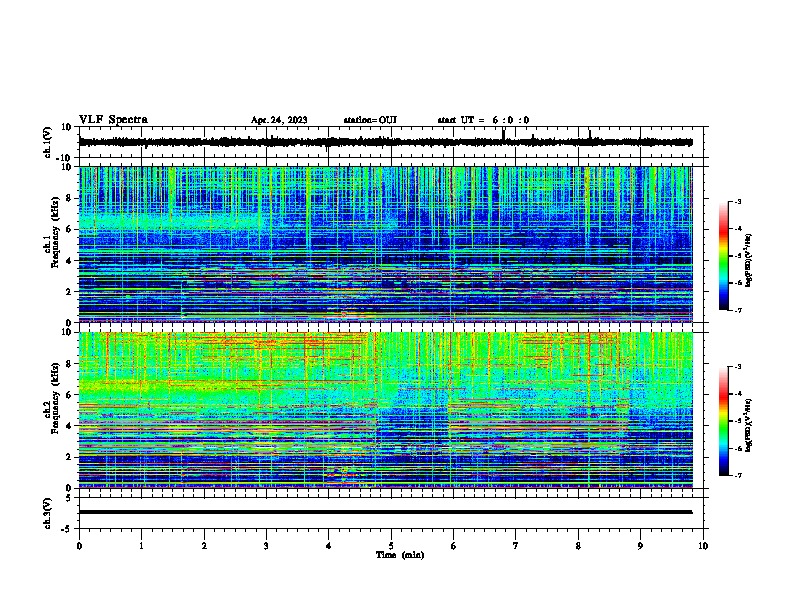Select the date text 'Apr. 24, 2023'
Screen dimensions: 792x612
point(279,120)
